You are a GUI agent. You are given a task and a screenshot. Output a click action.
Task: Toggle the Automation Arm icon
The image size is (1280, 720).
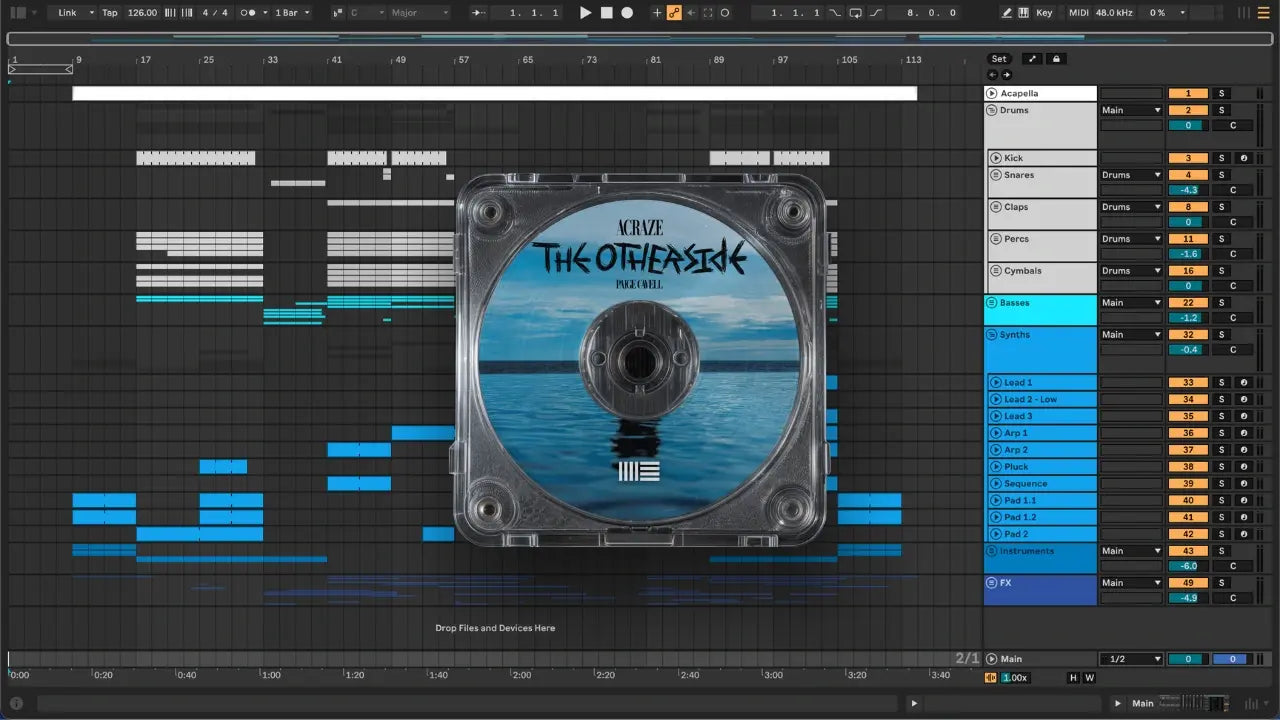coord(674,13)
